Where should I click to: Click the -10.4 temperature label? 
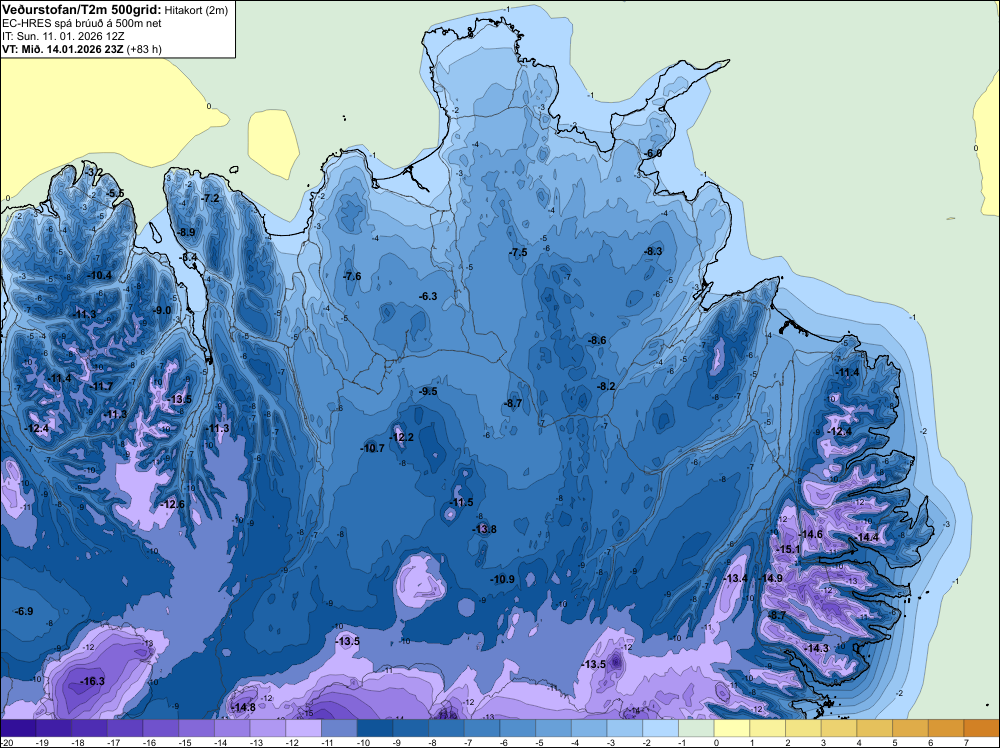[99, 275]
